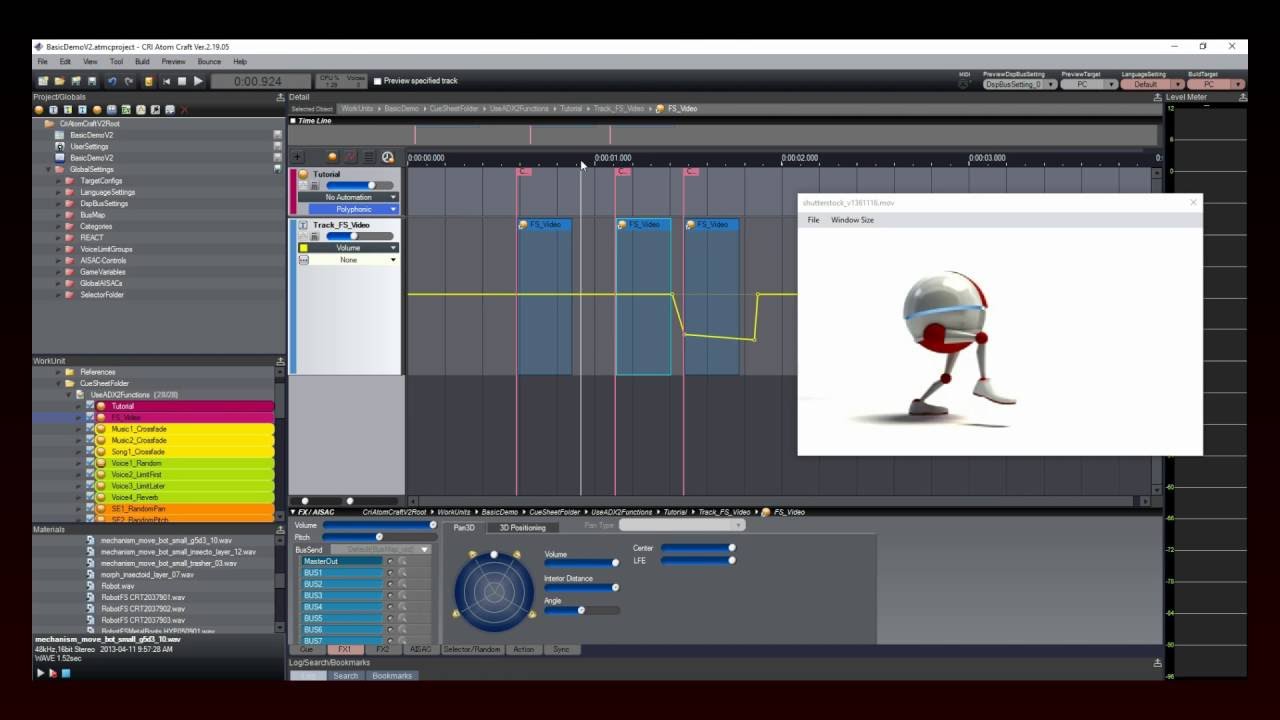The image size is (1280, 720).
Task: Open the File menu in the video window
Action: [x=813, y=220]
